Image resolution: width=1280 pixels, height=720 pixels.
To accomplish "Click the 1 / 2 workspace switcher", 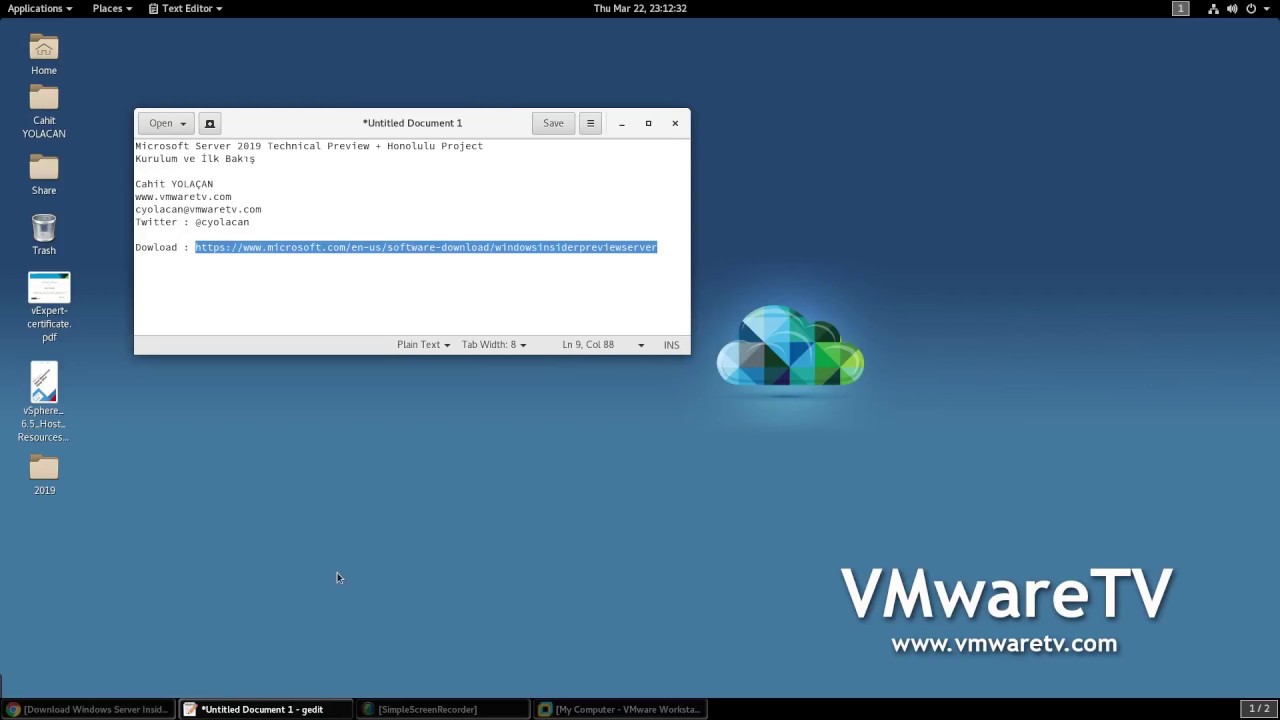I will [1259, 709].
